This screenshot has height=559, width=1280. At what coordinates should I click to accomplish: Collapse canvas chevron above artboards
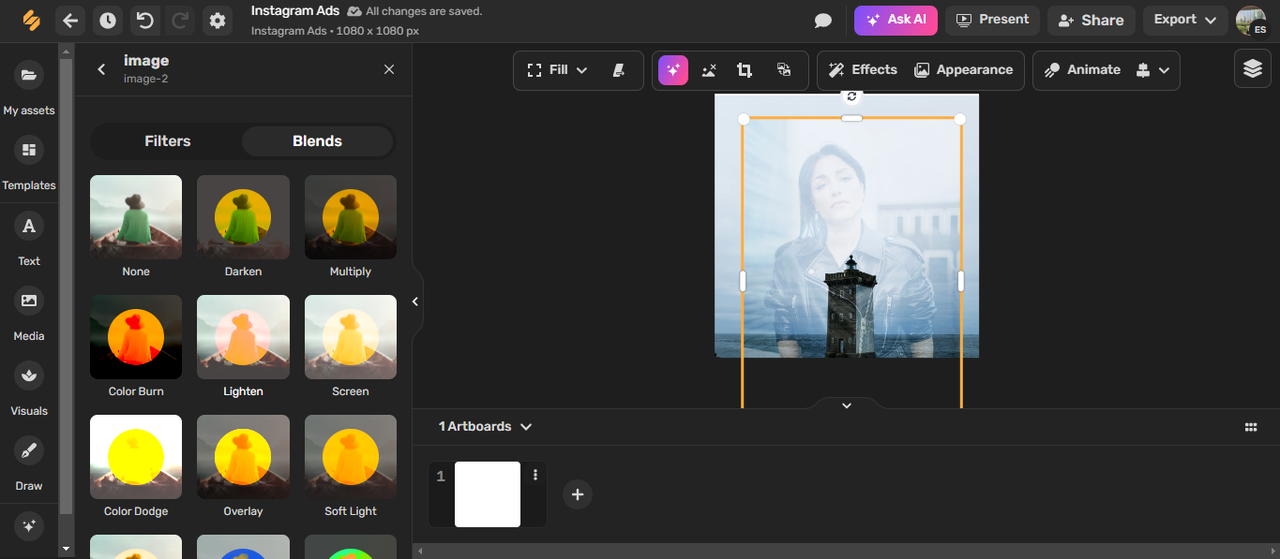point(846,405)
